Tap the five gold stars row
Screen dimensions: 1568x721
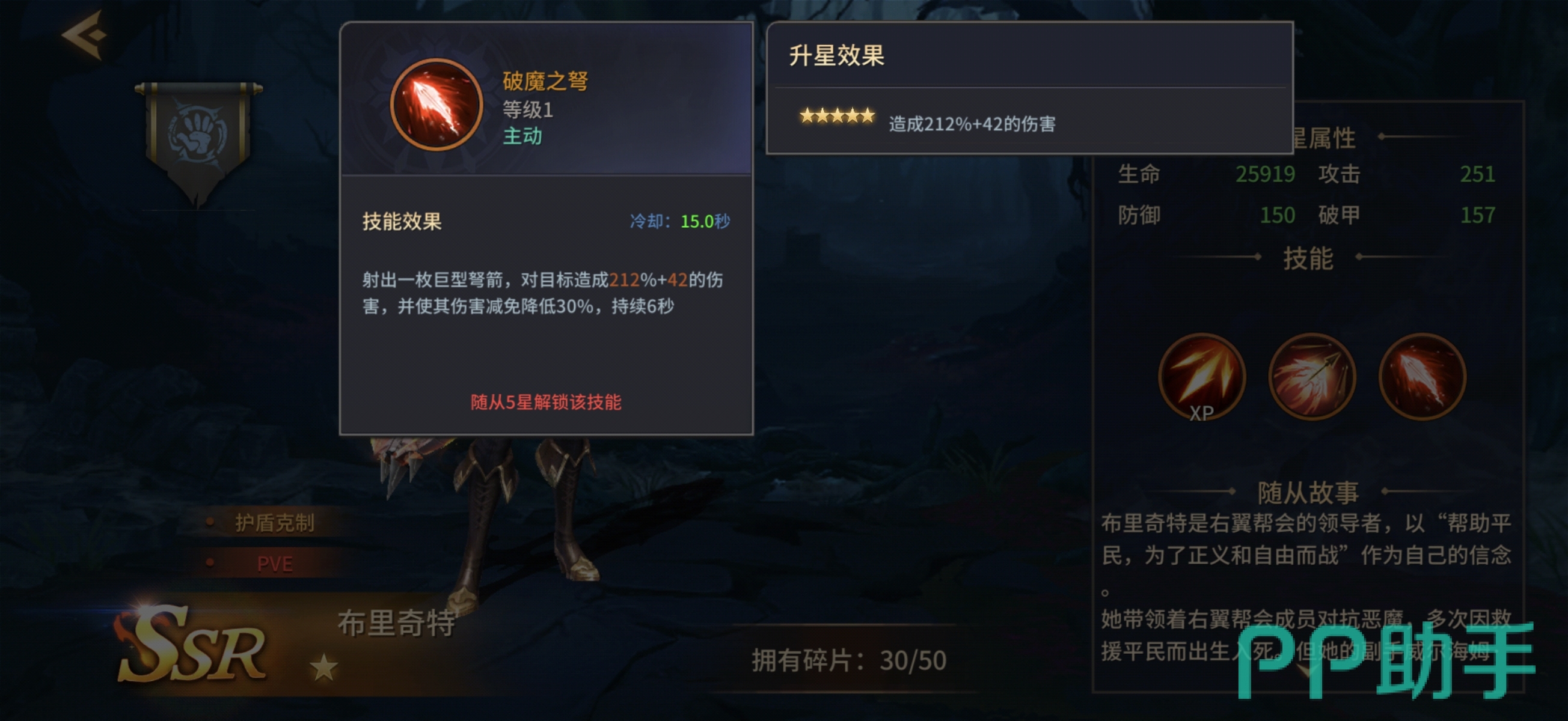[x=837, y=115]
